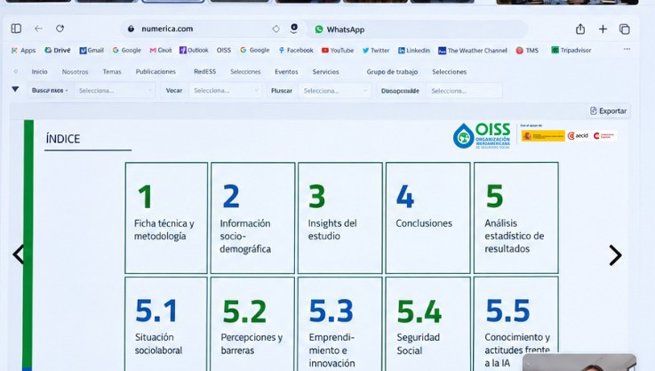
Task: Reload the page with refresh icon
Action: 60,28
